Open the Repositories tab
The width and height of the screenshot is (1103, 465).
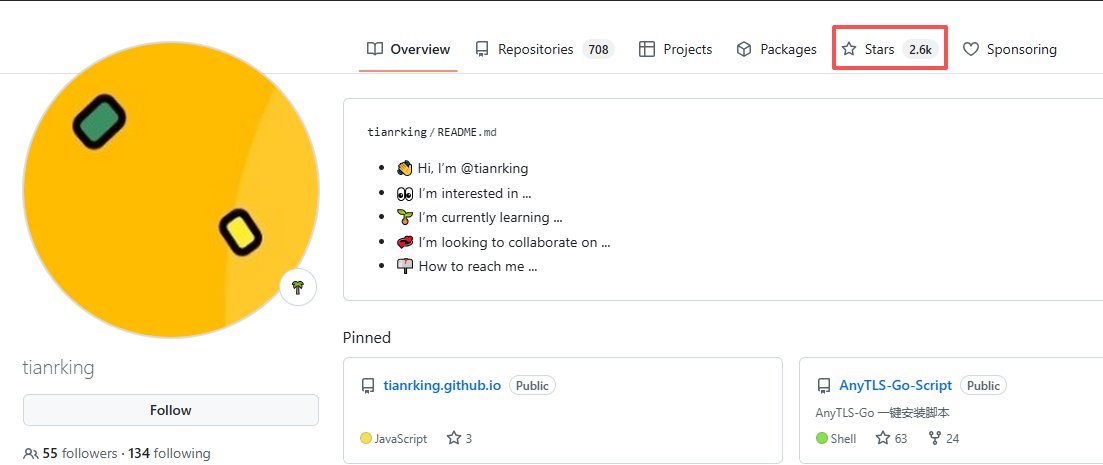(544, 49)
